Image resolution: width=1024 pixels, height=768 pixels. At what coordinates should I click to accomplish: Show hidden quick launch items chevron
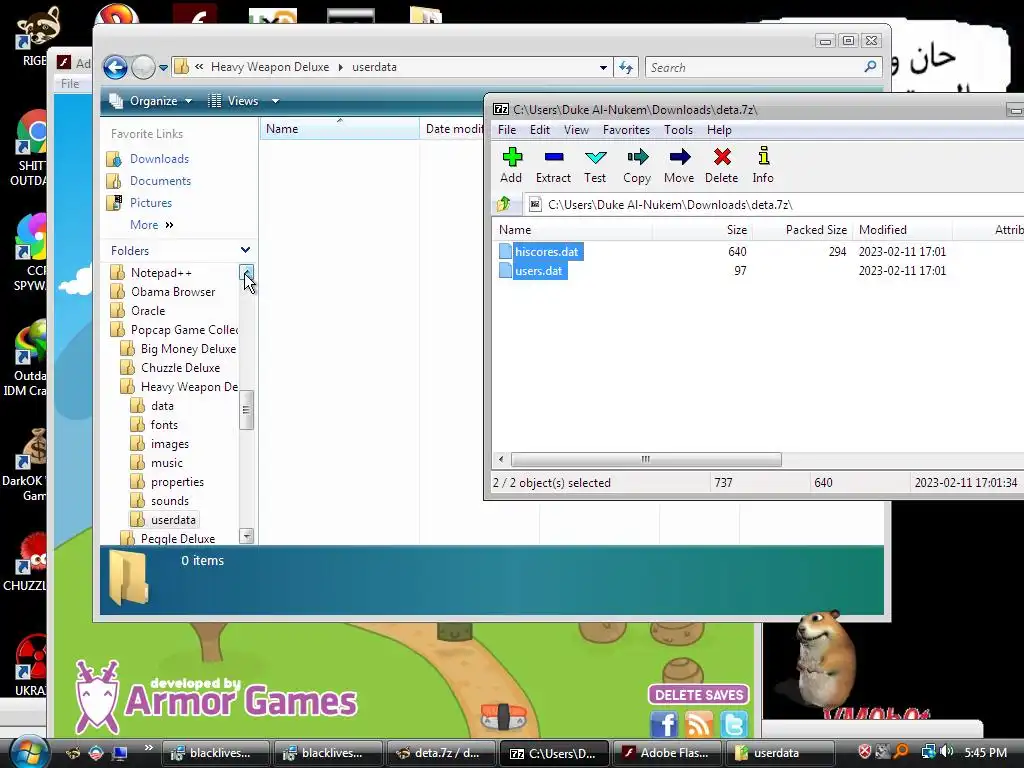point(149,747)
